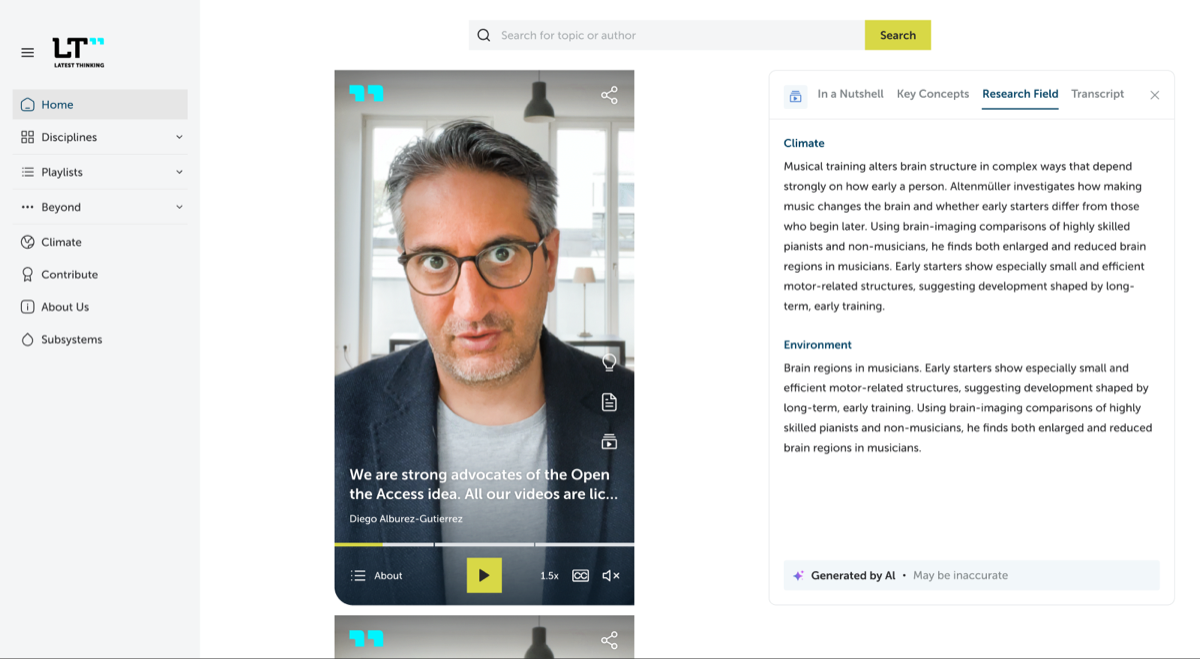Click the search topic or author field
The width and height of the screenshot is (1200, 659).
[667, 35]
